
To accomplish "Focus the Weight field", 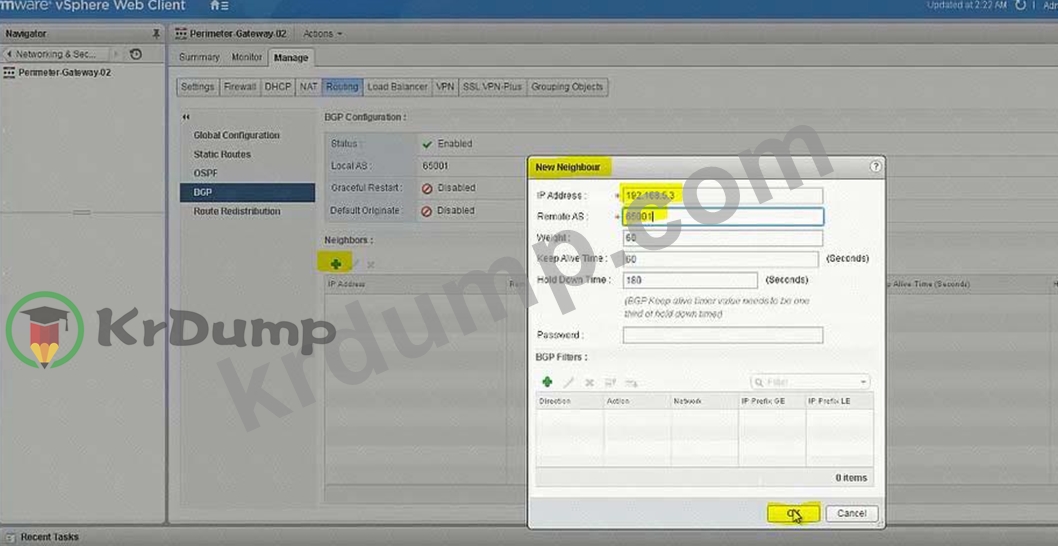I will tap(723, 238).
